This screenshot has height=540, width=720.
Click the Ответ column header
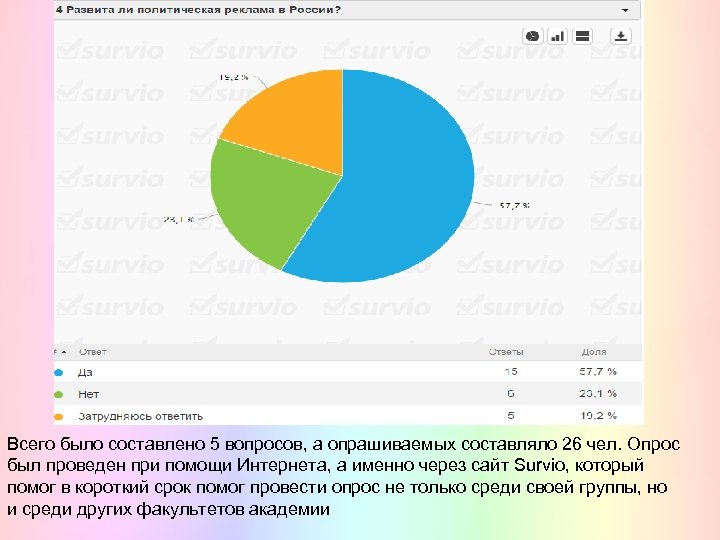[x=93, y=352]
